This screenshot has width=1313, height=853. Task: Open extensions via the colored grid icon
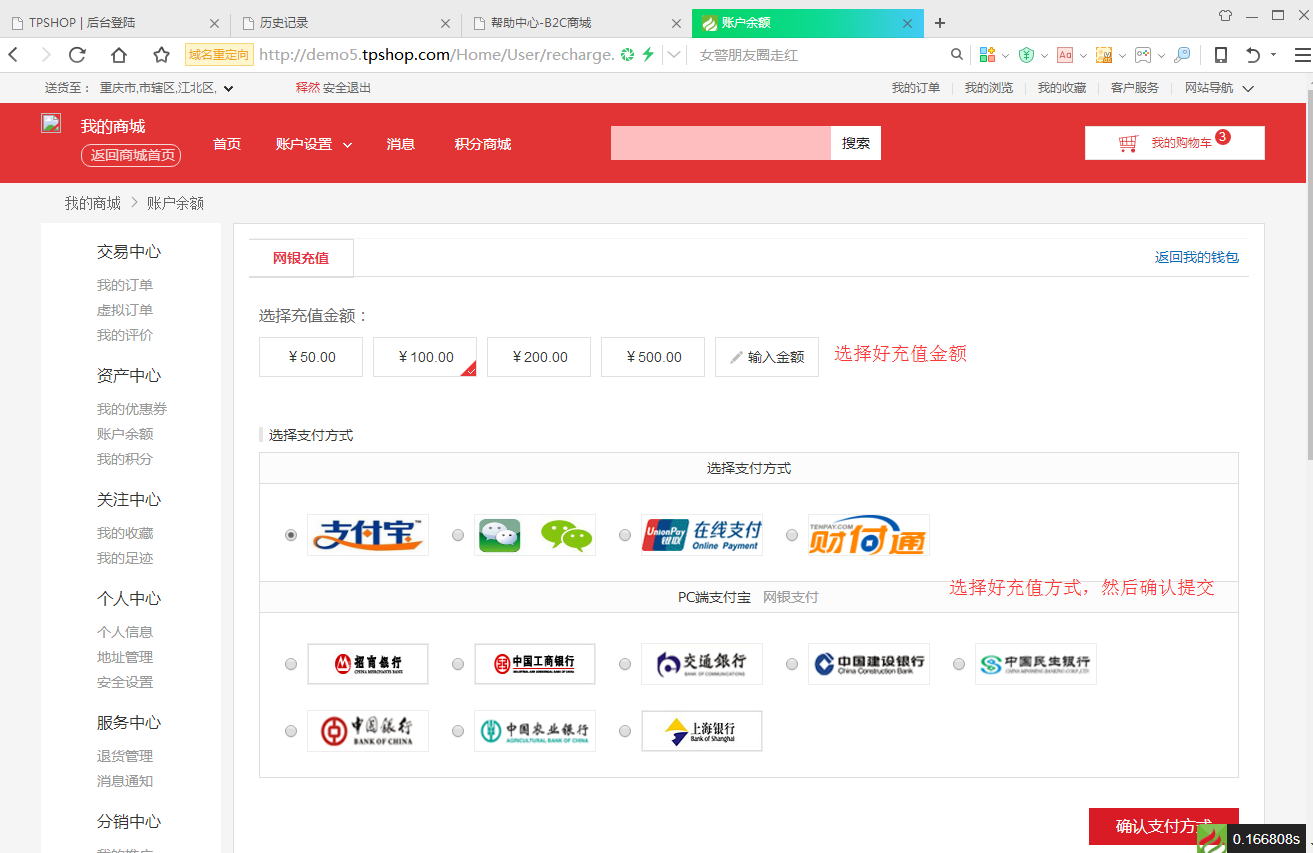tap(986, 55)
